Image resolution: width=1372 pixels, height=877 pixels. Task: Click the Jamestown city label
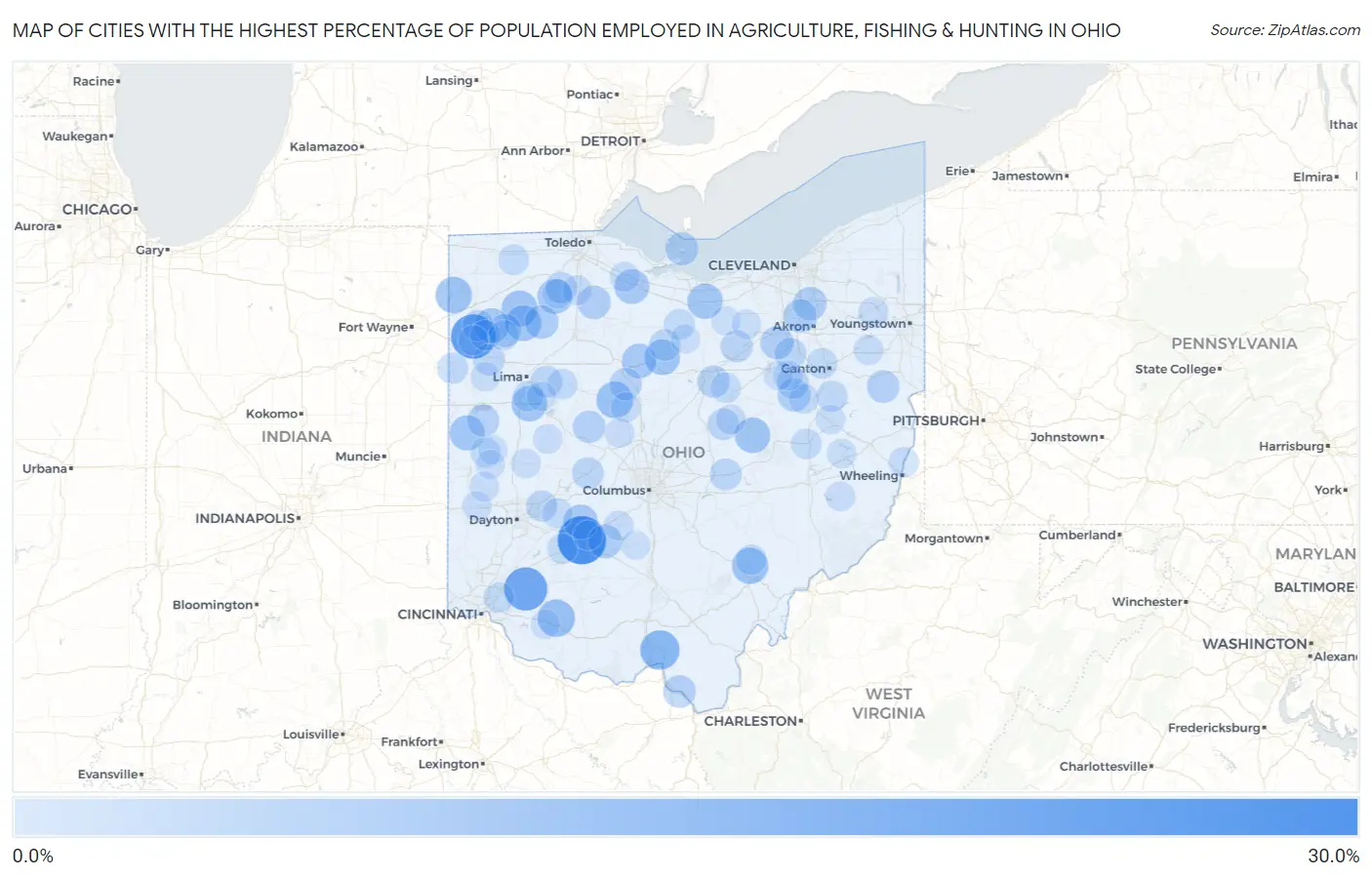pos(1028,177)
